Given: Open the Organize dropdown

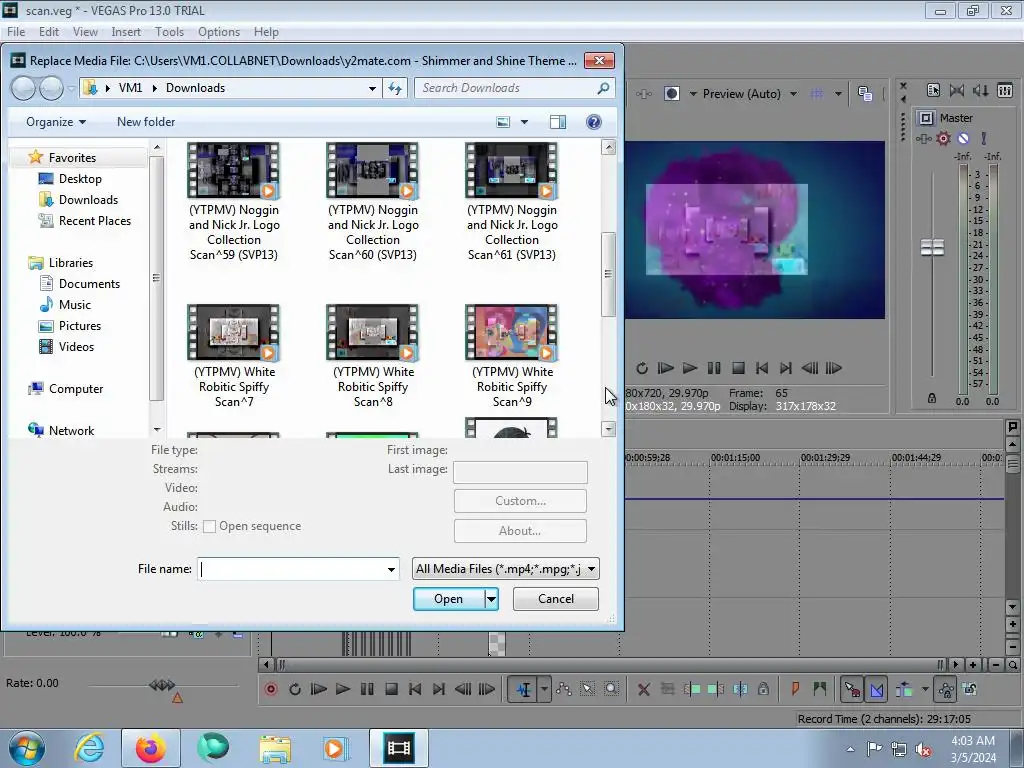Looking at the screenshot, I should click(x=56, y=122).
